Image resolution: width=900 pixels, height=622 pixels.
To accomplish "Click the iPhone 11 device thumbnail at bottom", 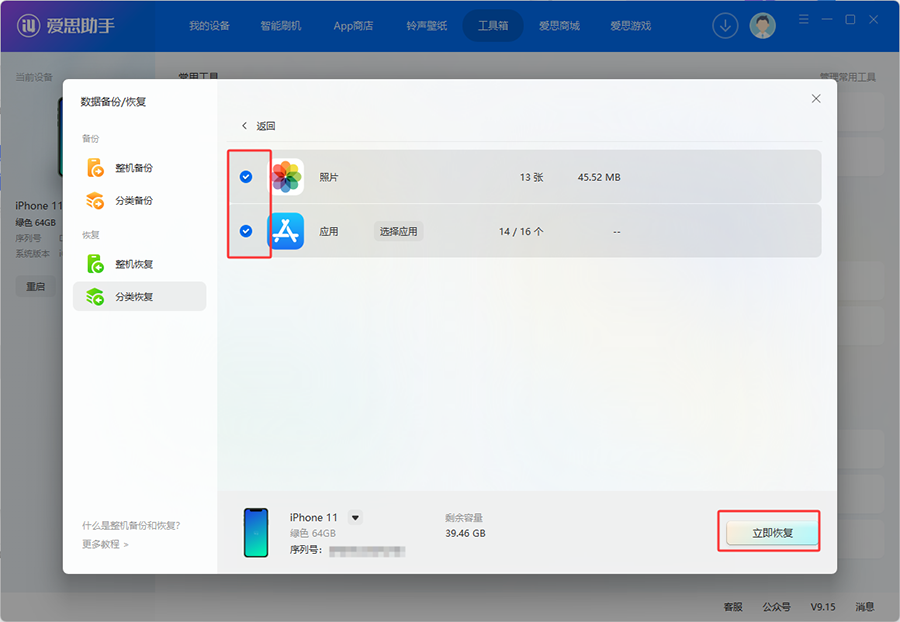I will coord(256,532).
